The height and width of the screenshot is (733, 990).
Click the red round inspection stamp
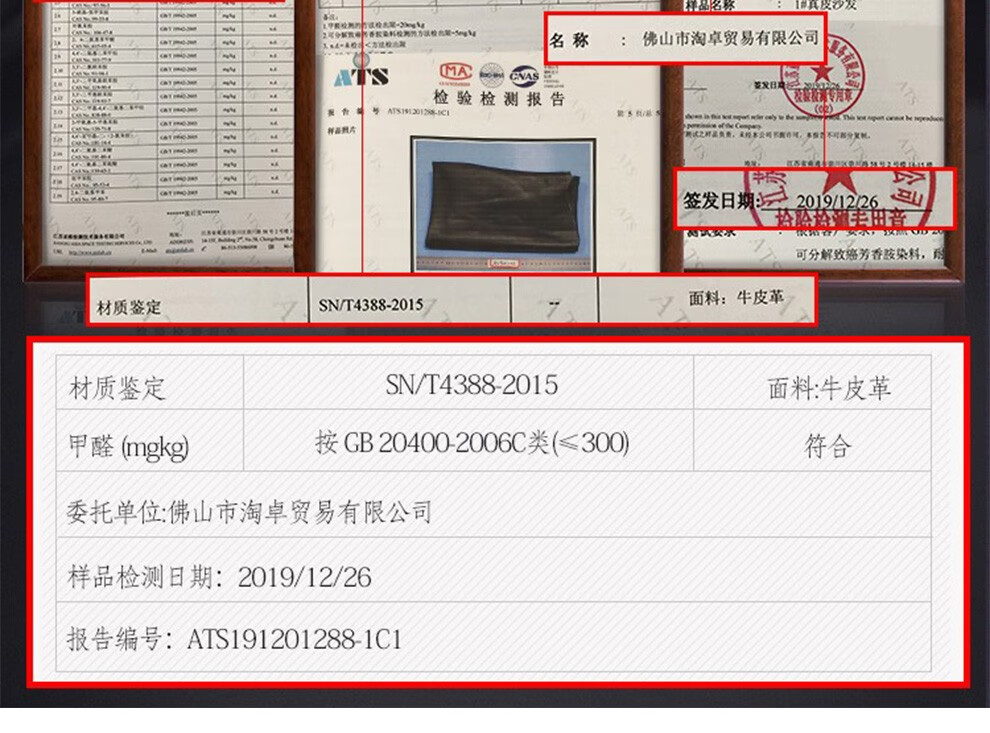[822, 77]
